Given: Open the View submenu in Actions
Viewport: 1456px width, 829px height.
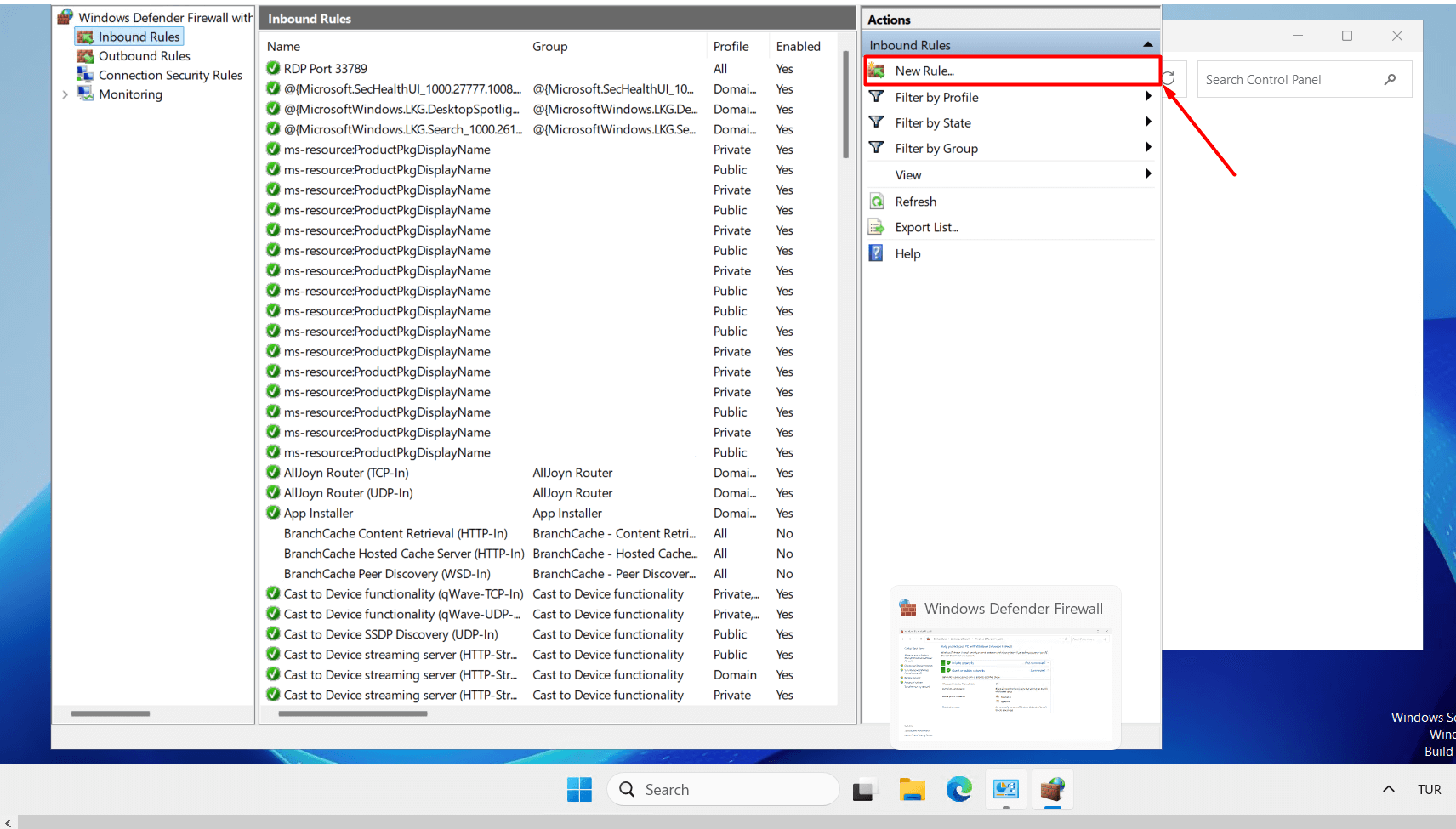Looking at the screenshot, I should click(908, 175).
